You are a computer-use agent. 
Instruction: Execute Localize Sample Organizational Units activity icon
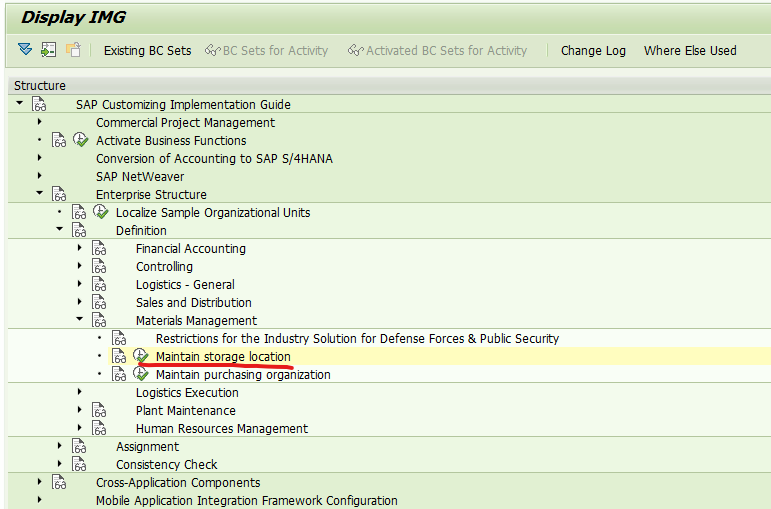coord(101,212)
